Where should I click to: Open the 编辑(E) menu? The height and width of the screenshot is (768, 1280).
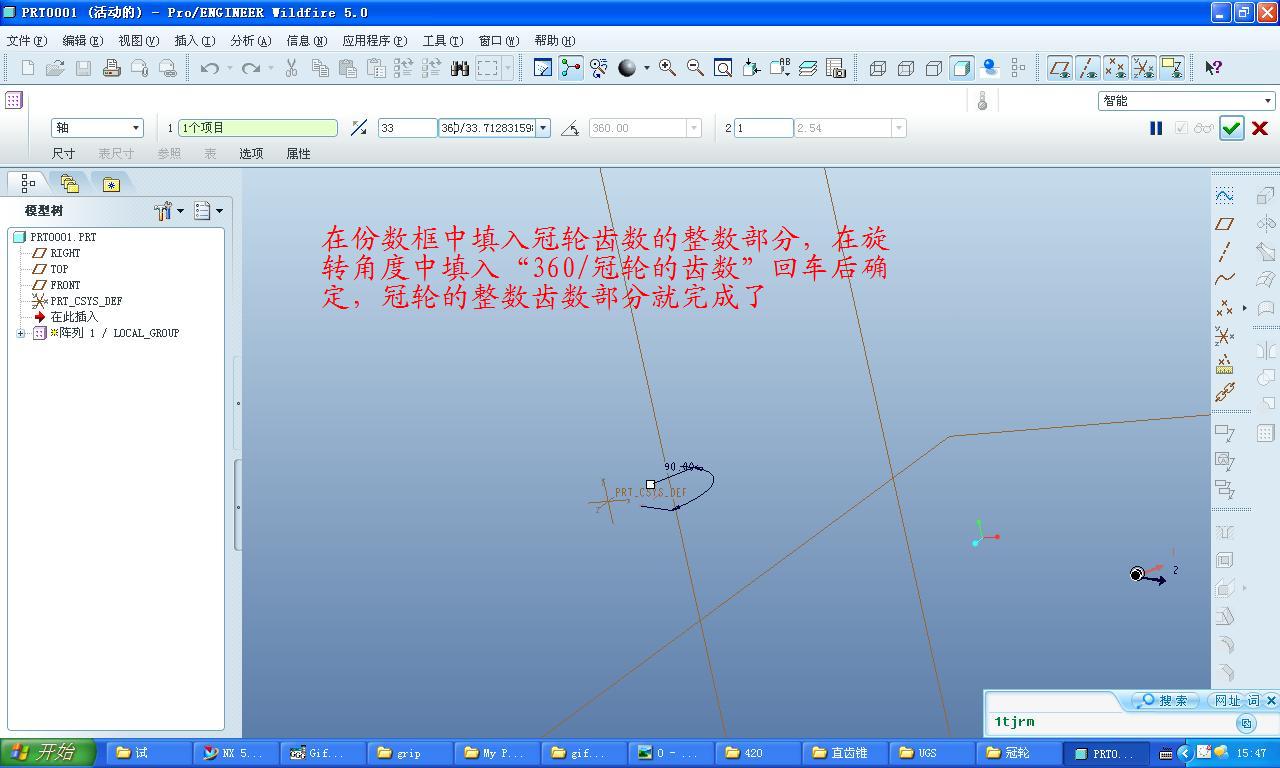pos(82,41)
